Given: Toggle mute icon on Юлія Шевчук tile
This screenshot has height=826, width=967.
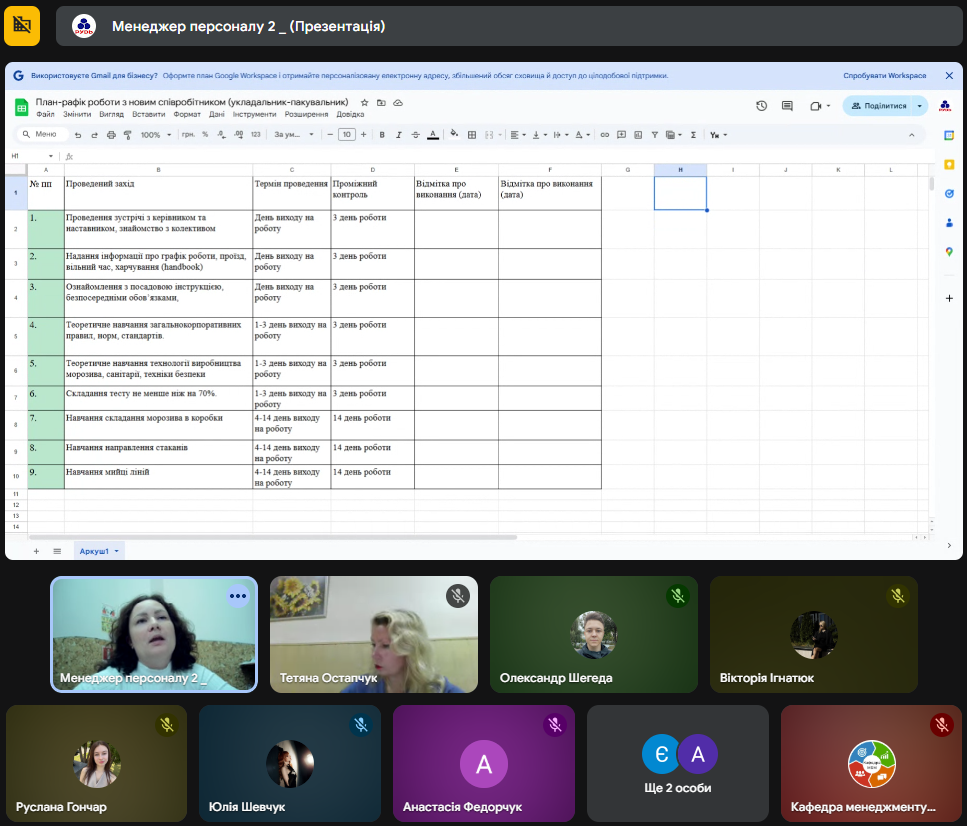Looking at the screenshot, I should pos(361,725).
